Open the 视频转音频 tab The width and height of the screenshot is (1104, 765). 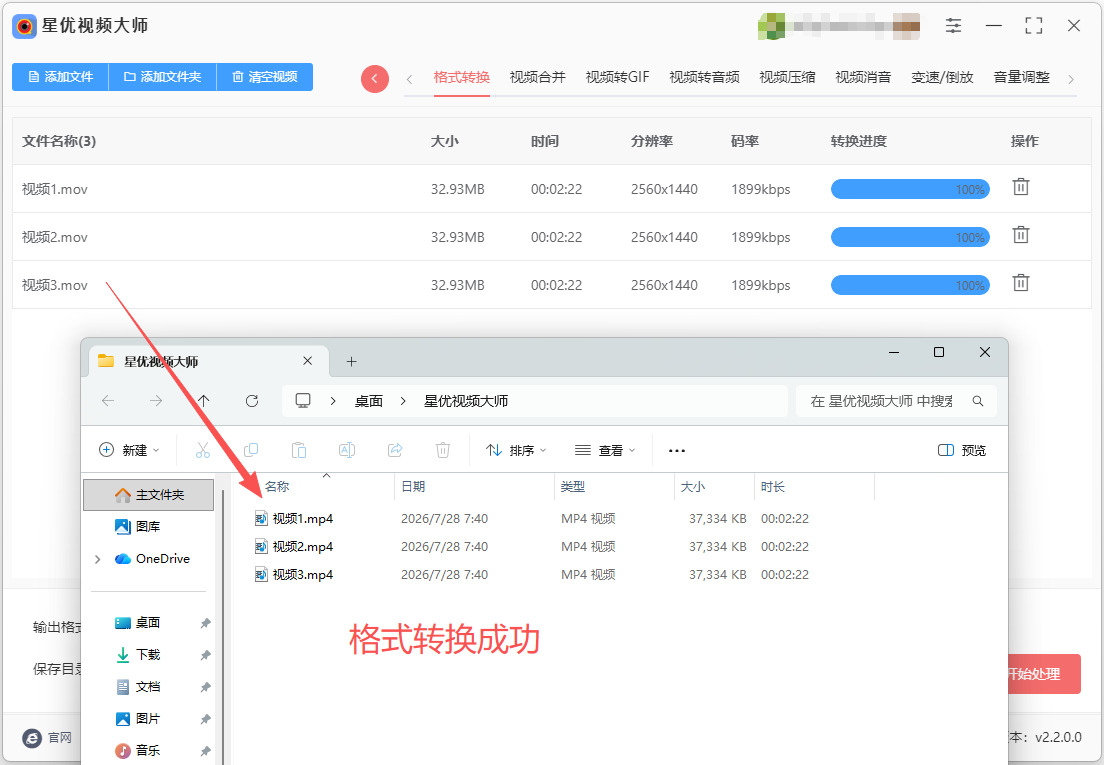[704, 77]
